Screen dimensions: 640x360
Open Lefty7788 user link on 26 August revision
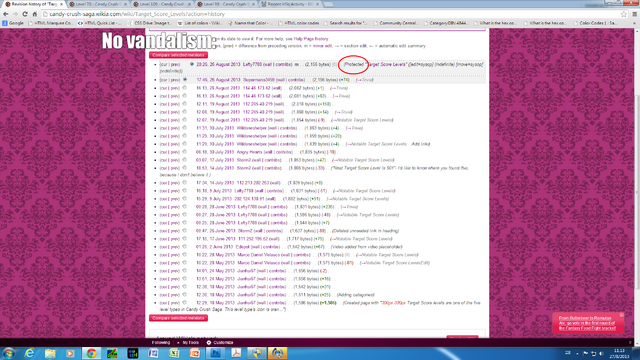point(252,64)
